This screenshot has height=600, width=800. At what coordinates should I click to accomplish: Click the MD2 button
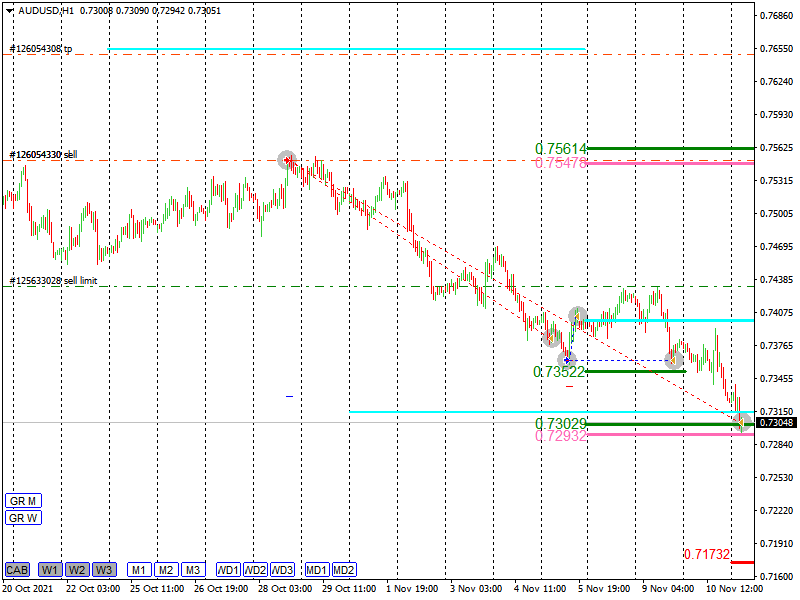click(x=344, y=570)
